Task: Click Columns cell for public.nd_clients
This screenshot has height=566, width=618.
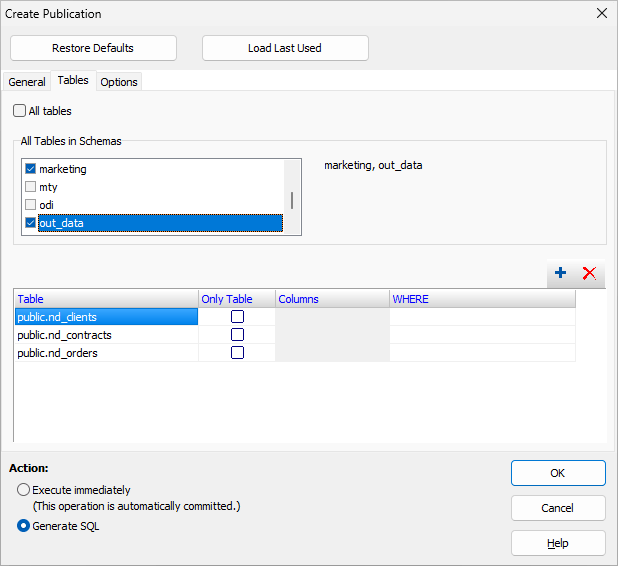Action: click(332, 317)
